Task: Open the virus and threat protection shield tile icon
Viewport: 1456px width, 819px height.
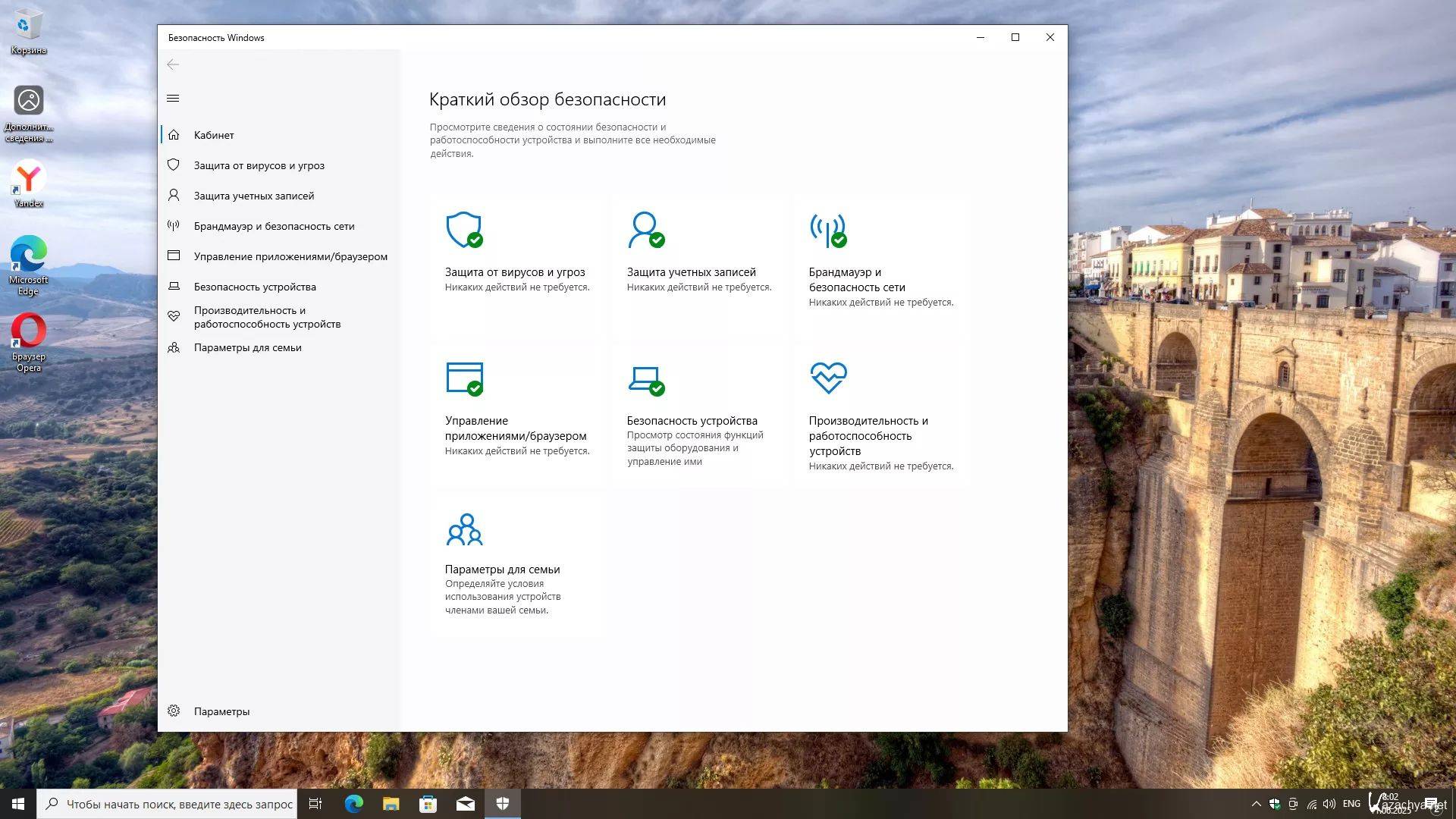Action: (464, 230)
